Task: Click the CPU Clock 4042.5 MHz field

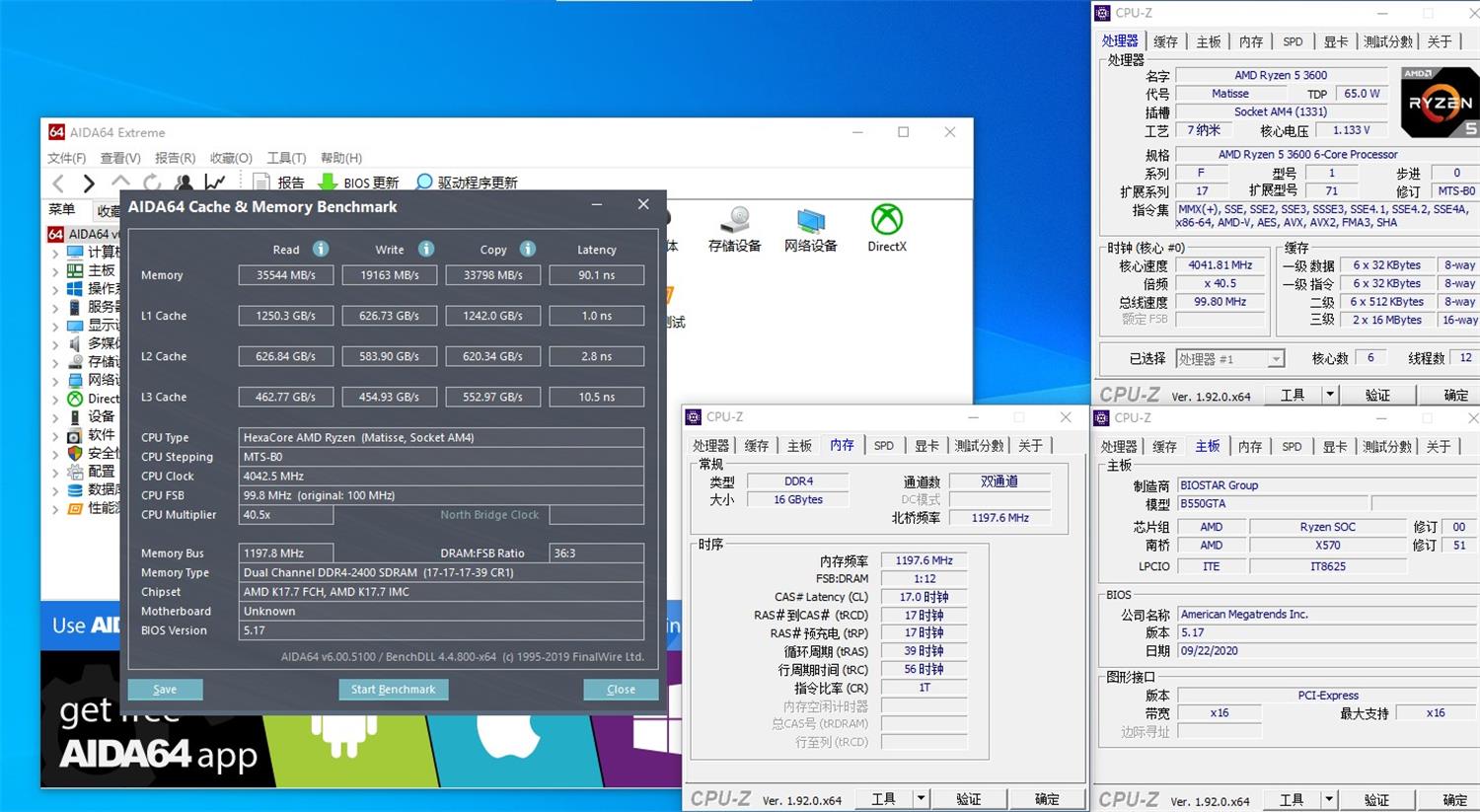Action: click(x=443, y=476)
